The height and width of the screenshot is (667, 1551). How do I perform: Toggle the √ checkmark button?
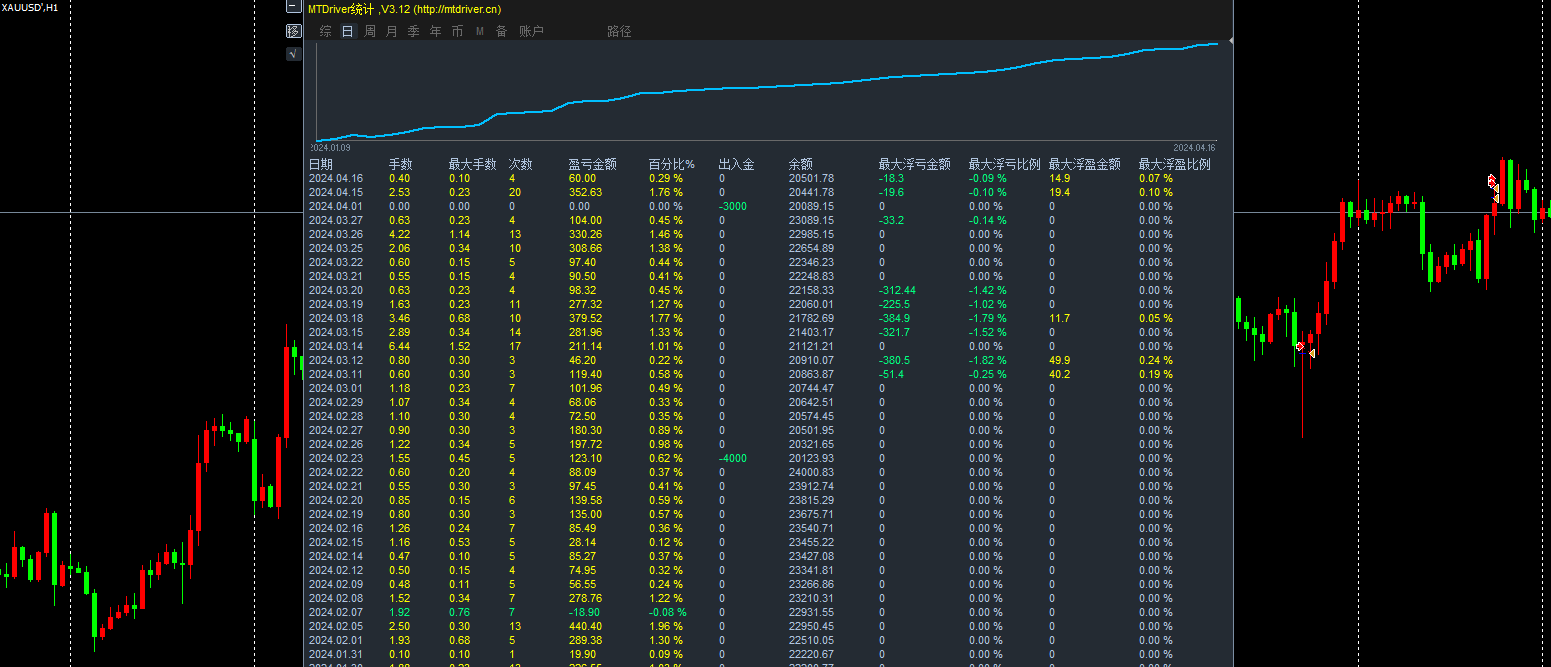(x=293, y=54)
